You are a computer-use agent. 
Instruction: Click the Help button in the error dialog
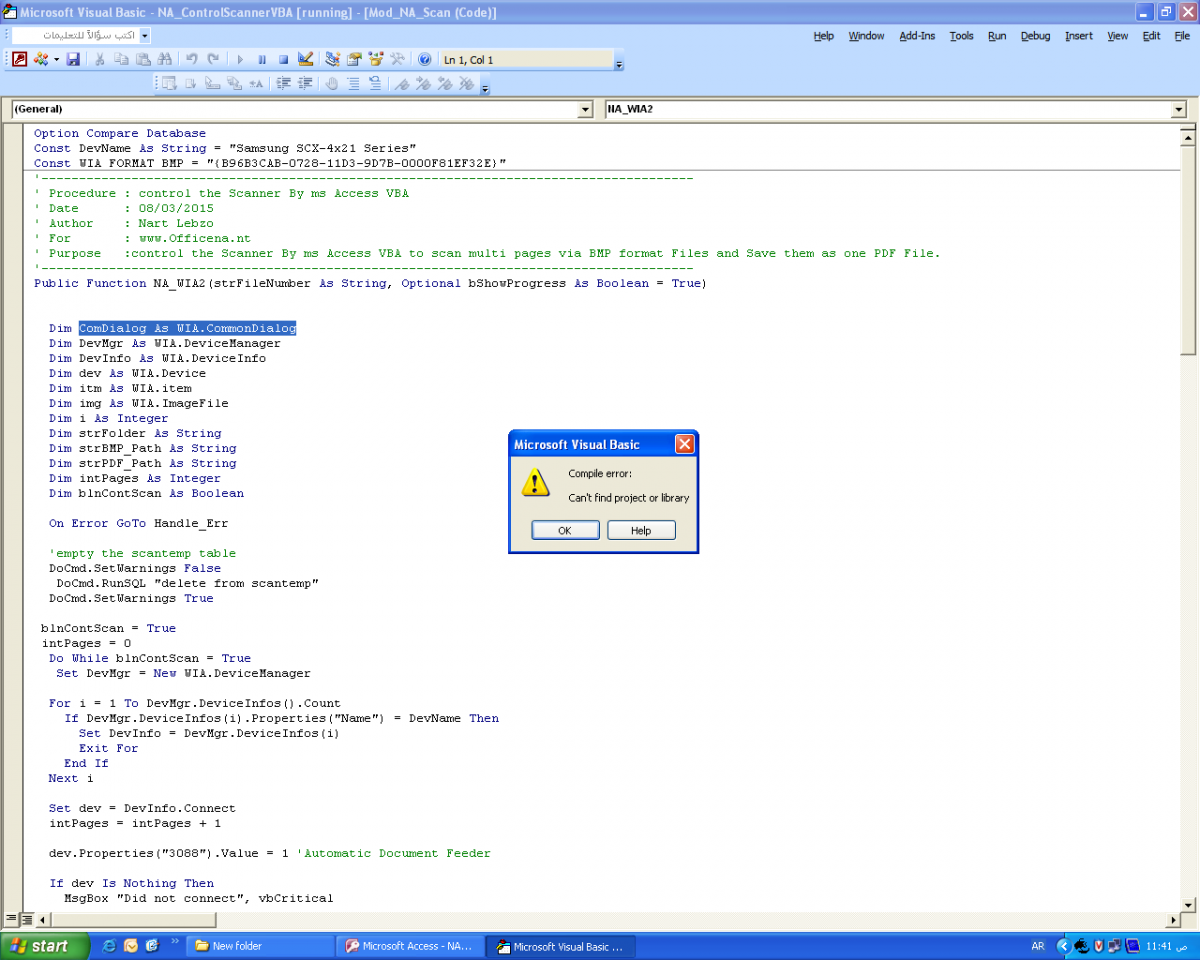tap(641, 530)
